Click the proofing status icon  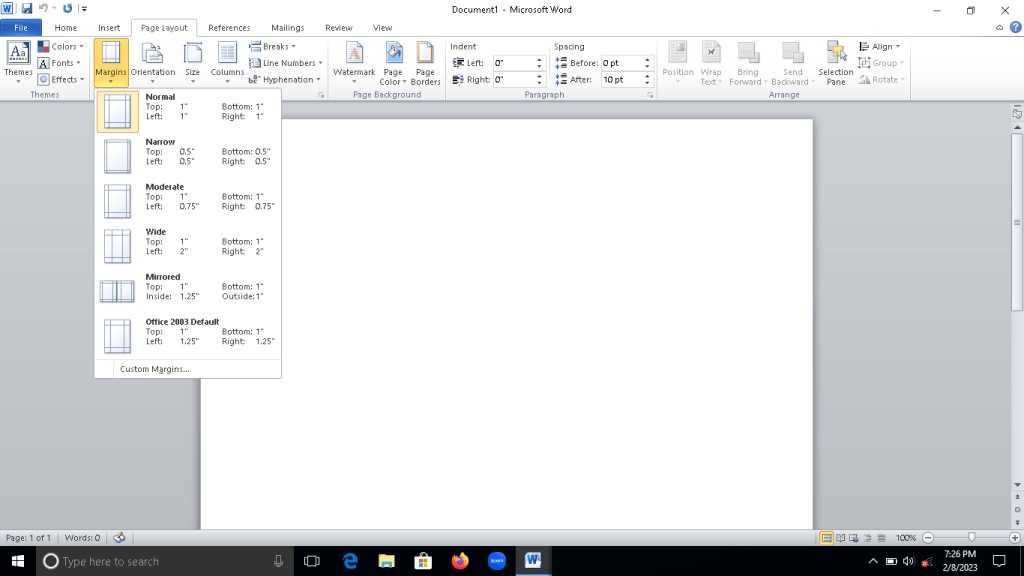tap(119, 537)
